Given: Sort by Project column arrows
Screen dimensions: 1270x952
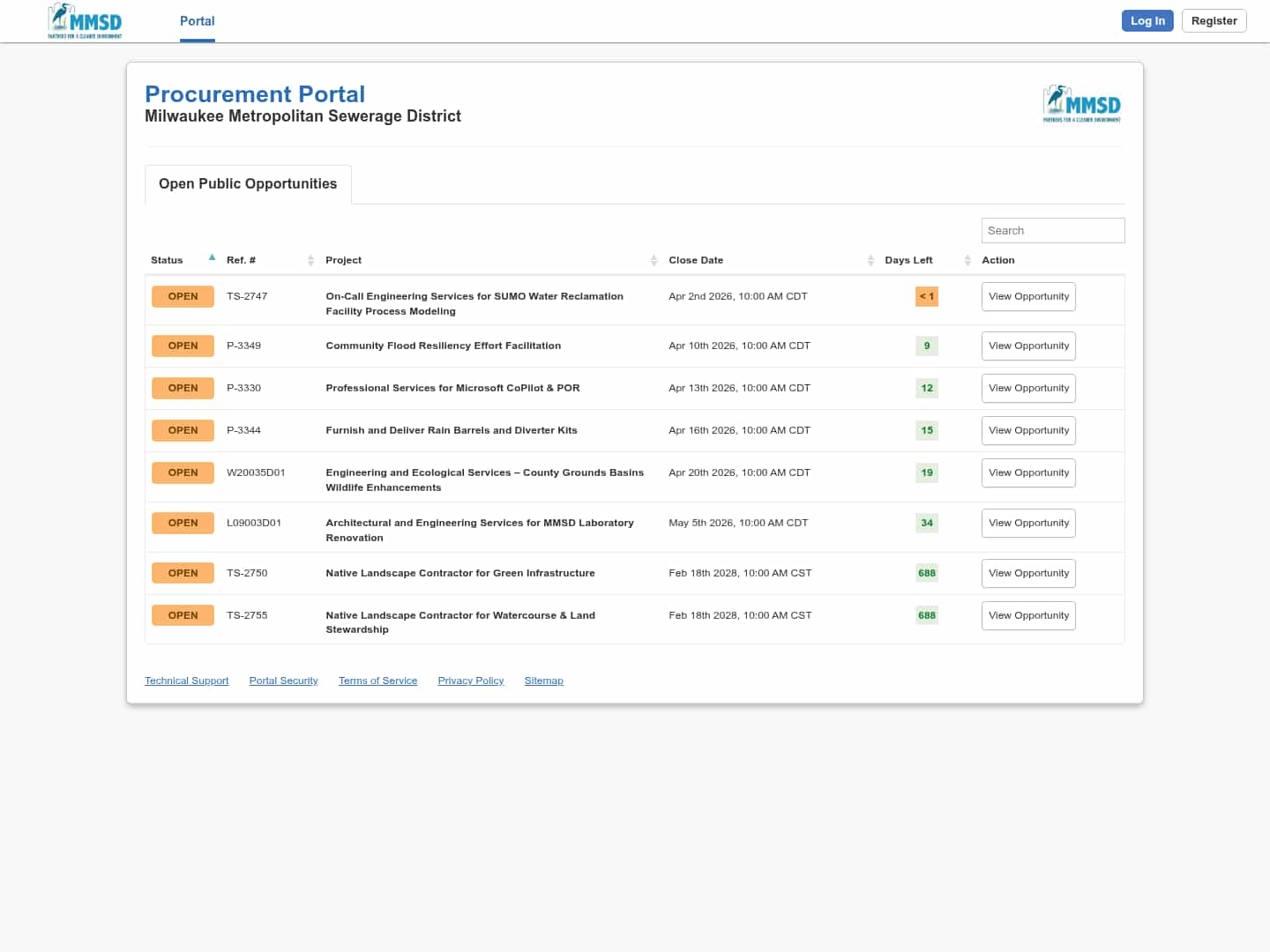Looking at the screenshot, I should click(x=654, y=260).
